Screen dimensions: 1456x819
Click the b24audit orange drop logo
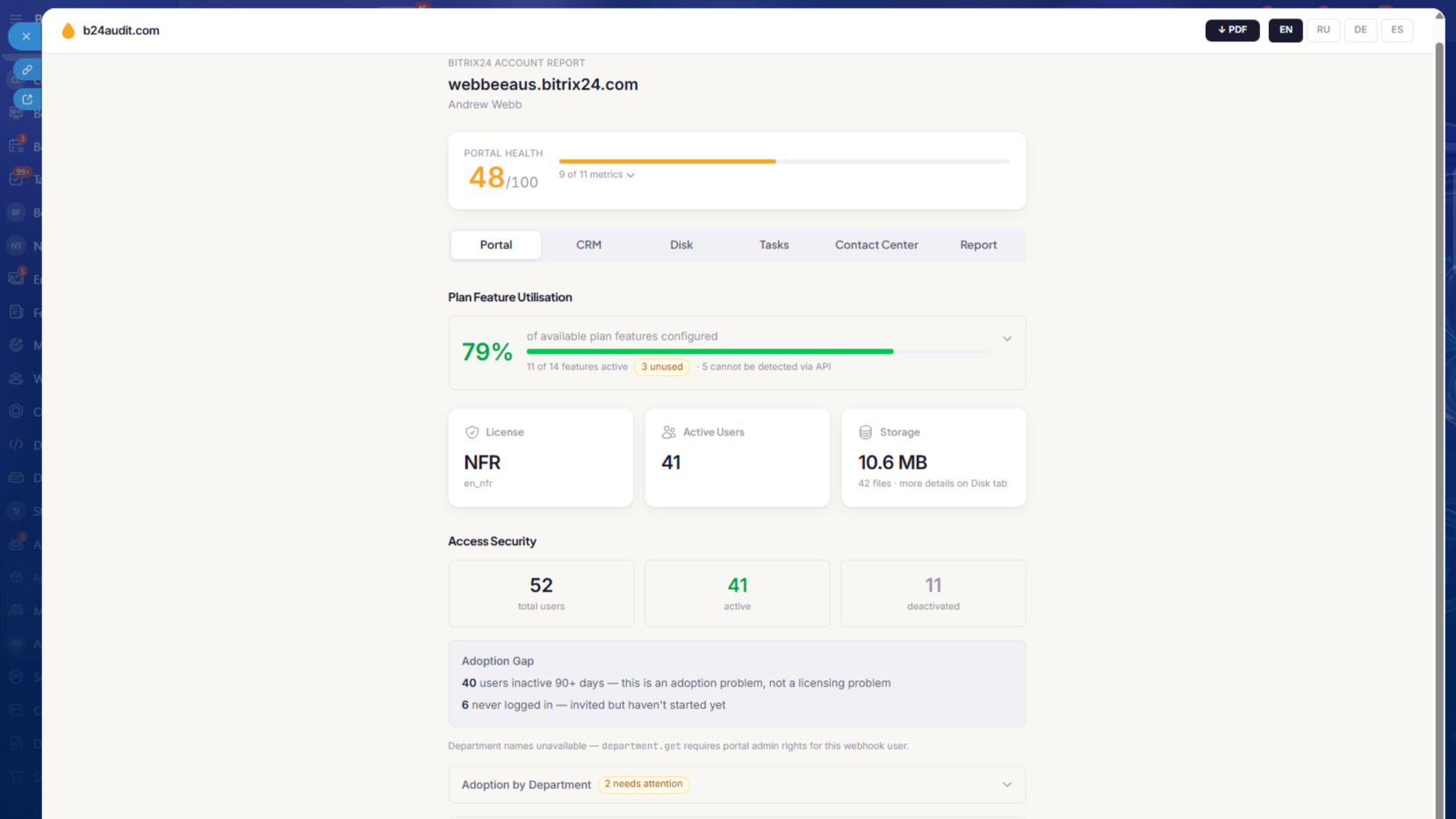[x=68, y=31]
